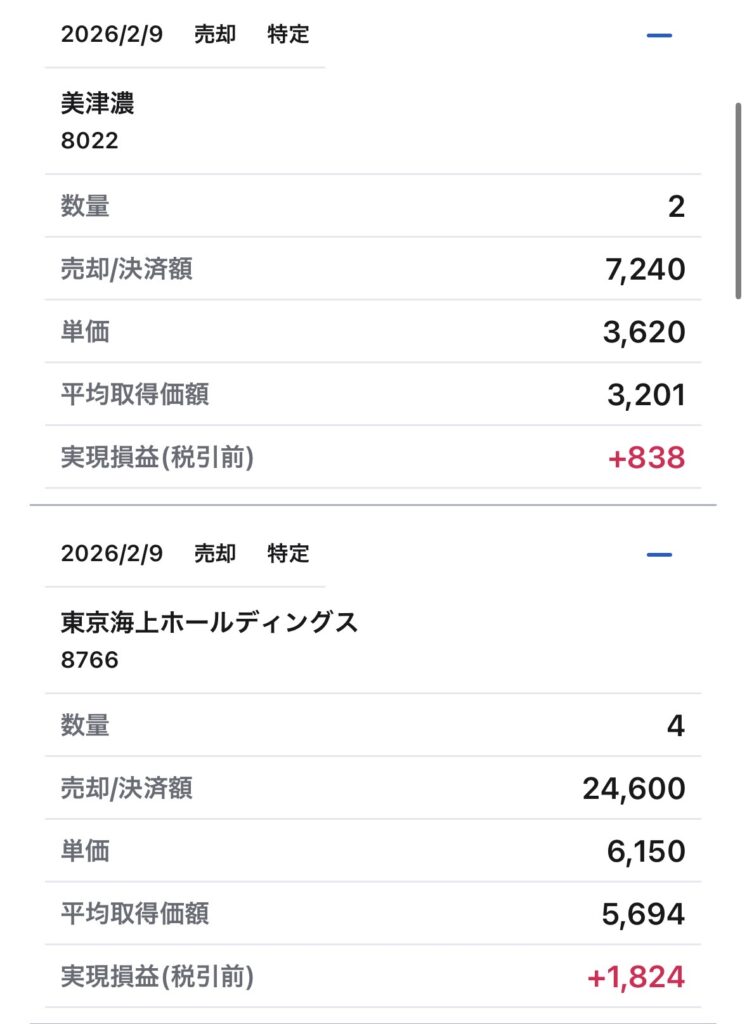The height and width of the screenshot is (1024, 747).
Task: Collapse the 美津濃 trade details
Action: pyautogui.click(x=659, y=36)
